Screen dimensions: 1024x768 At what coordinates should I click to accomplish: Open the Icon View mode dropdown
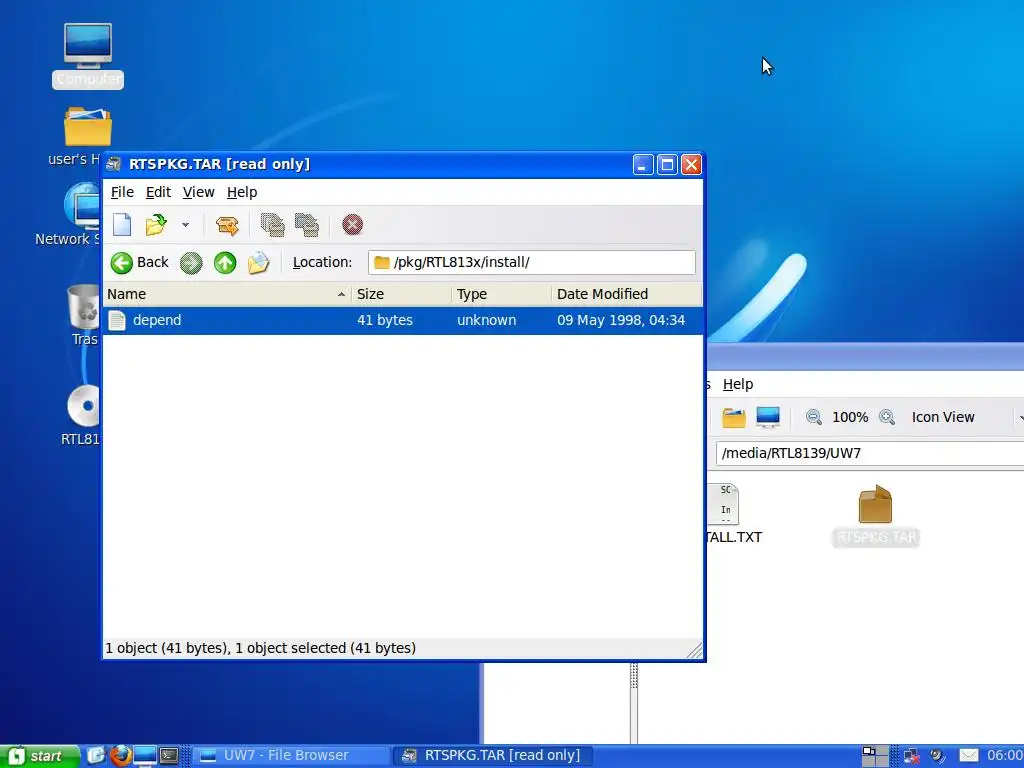pyautogui.click(x=966, y=417)
